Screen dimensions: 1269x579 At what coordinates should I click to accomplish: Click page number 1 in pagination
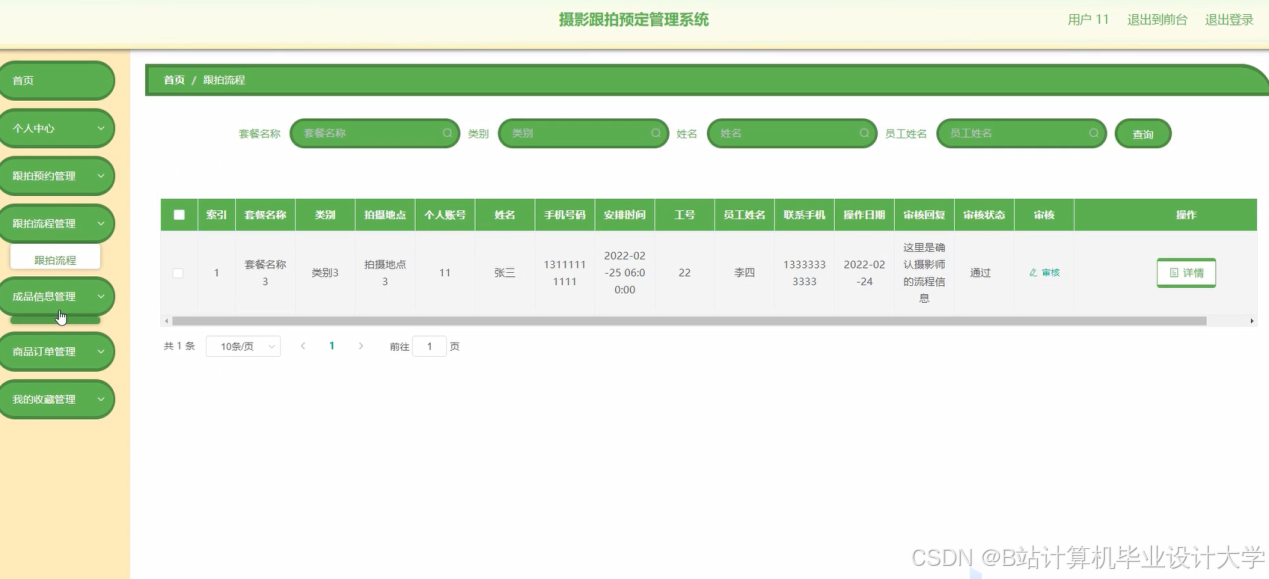pos(332,346)
